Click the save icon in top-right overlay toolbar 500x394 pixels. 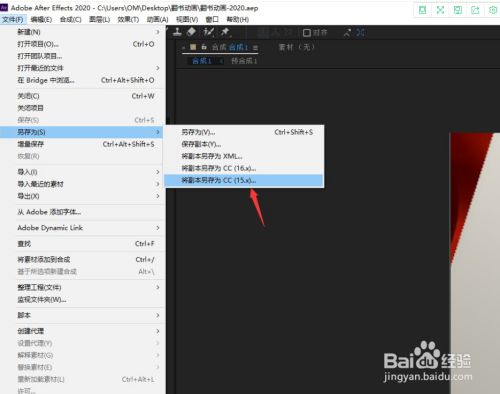(458, 10)
